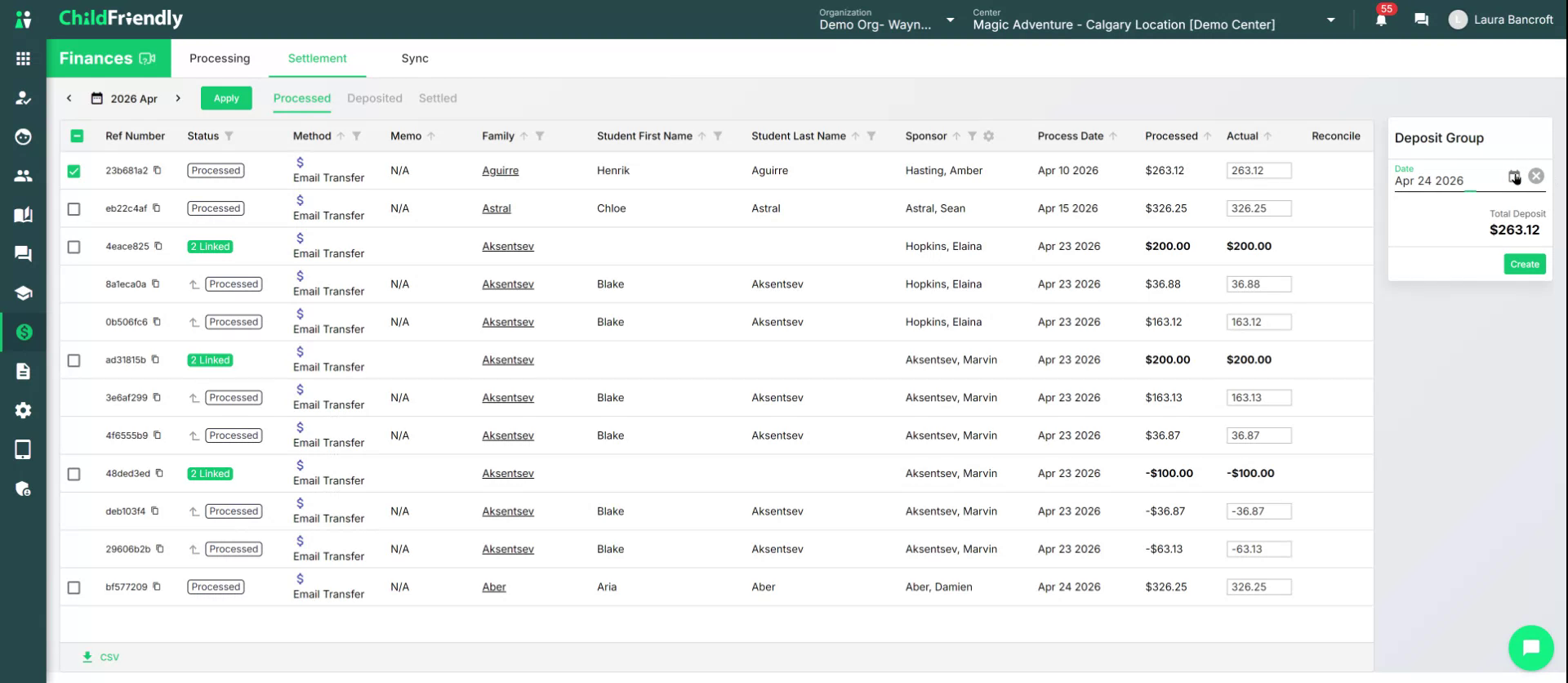Check the ad31815b row checkbox
The width and height of the screenshot is (1568, 683).
[73, 360]
